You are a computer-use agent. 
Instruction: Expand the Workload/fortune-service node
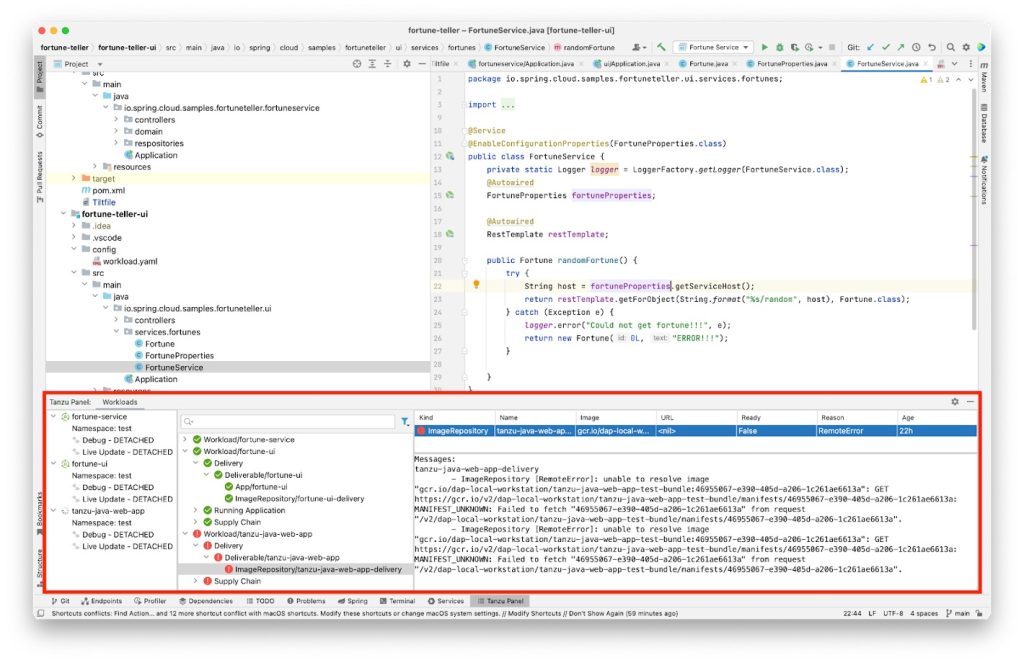coord(186,440)
